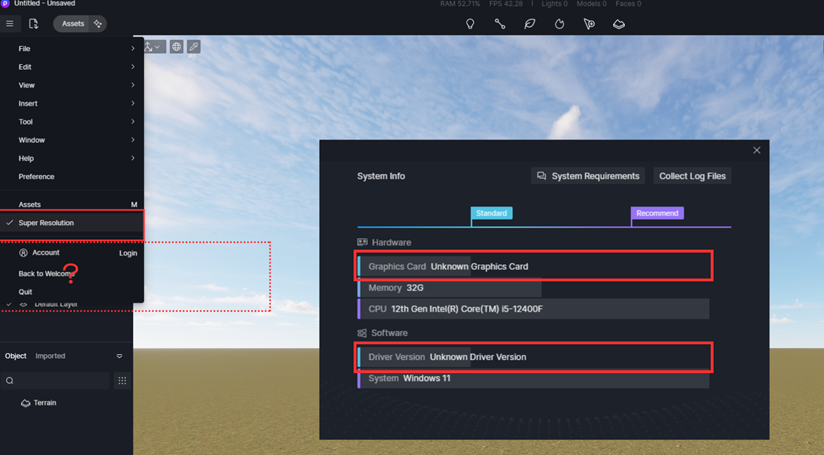Click the search magnifier icon in Object panel
Image resolution: width=824 pixels, height=455 pixels.
[x=9, y=380]
